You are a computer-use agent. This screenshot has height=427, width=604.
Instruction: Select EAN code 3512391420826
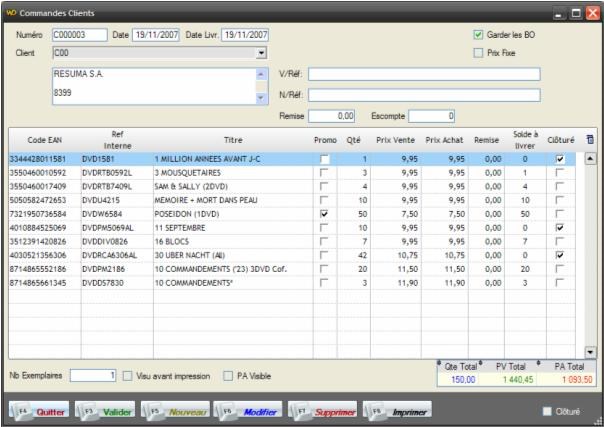click(38, 241)
